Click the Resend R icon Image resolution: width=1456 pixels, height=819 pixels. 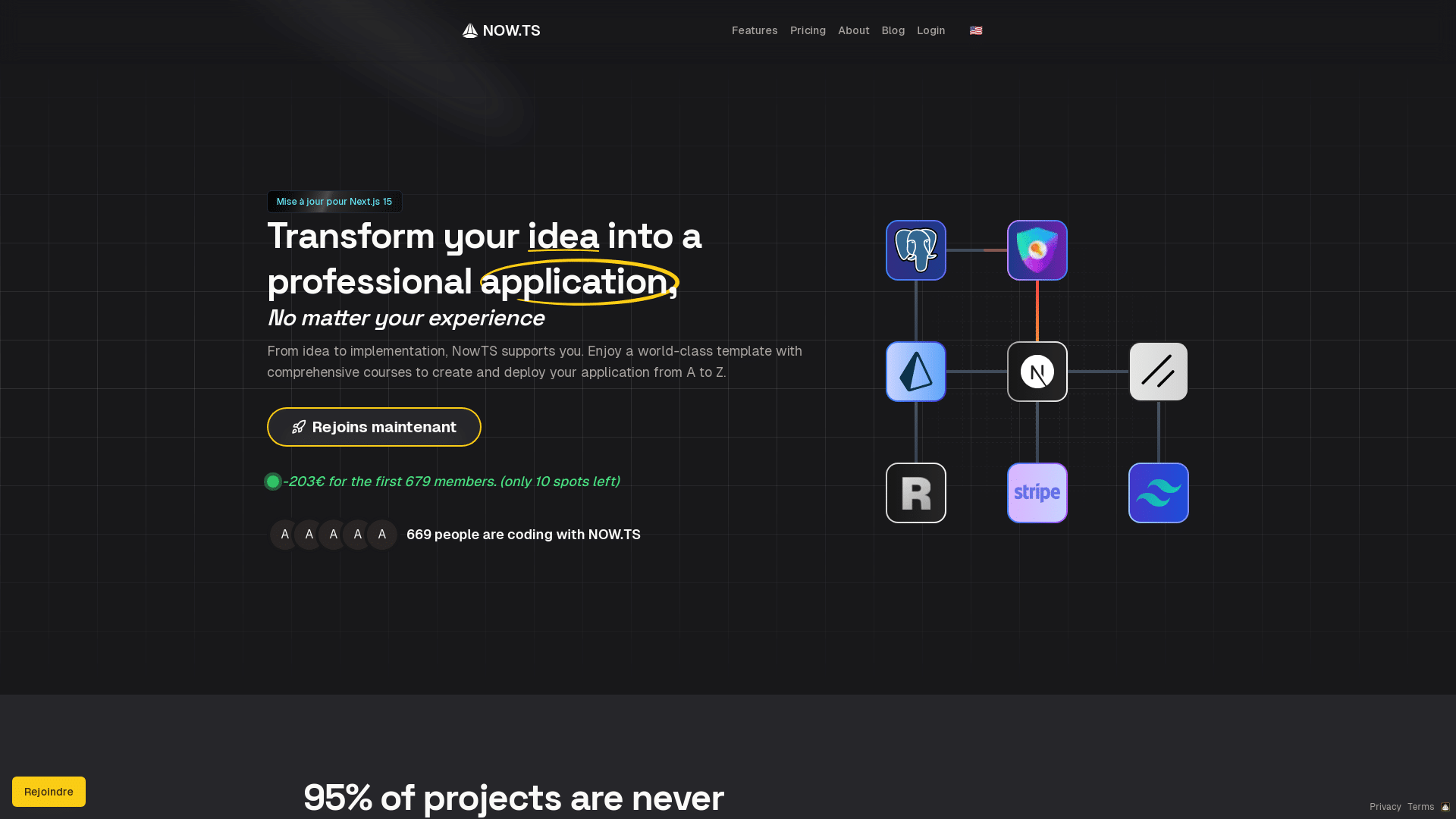pos(915,493)
